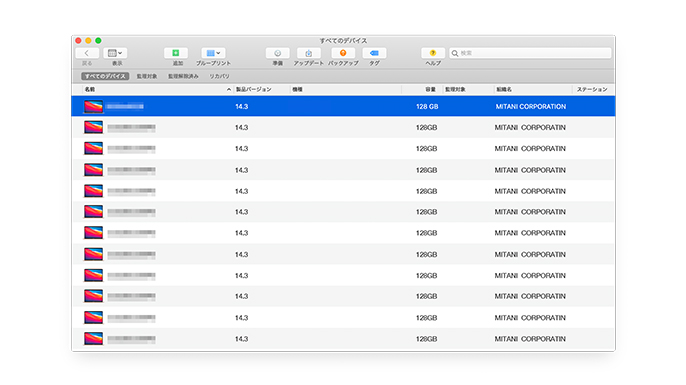Click the アップデート (Update) toolbar icon

pos(309,53)
